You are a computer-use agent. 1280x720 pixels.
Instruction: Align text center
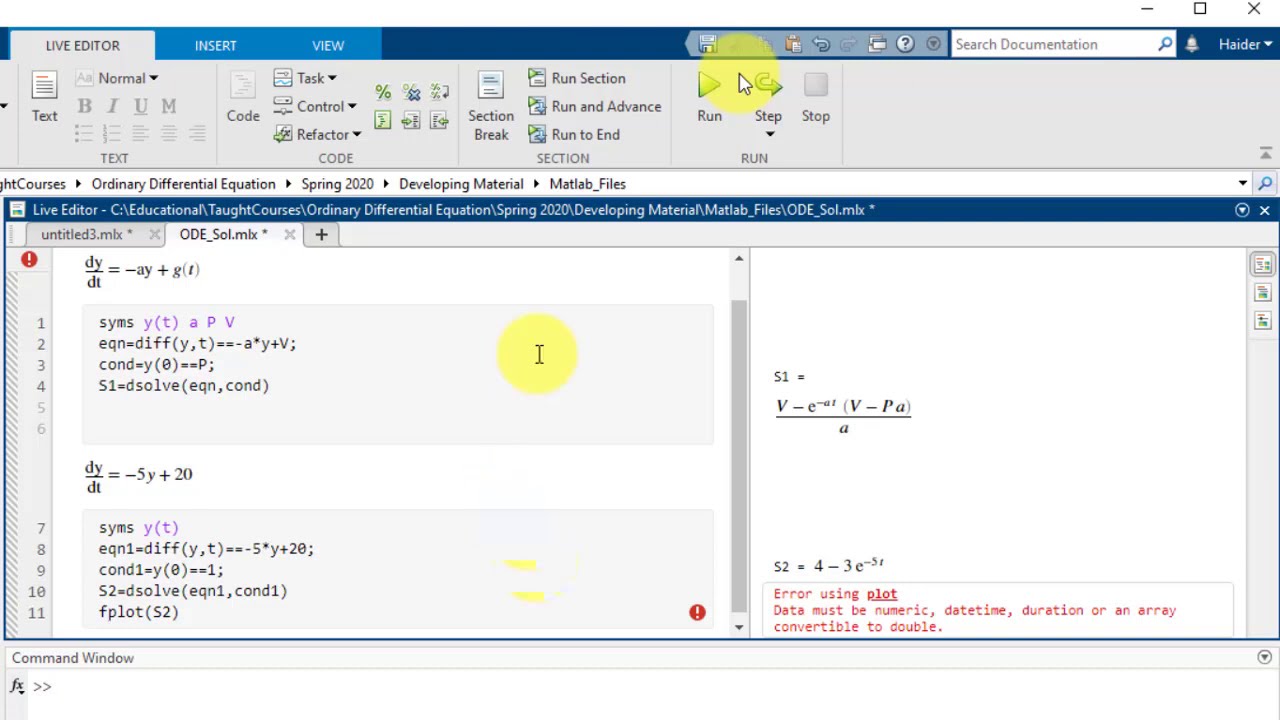point(169,133)
